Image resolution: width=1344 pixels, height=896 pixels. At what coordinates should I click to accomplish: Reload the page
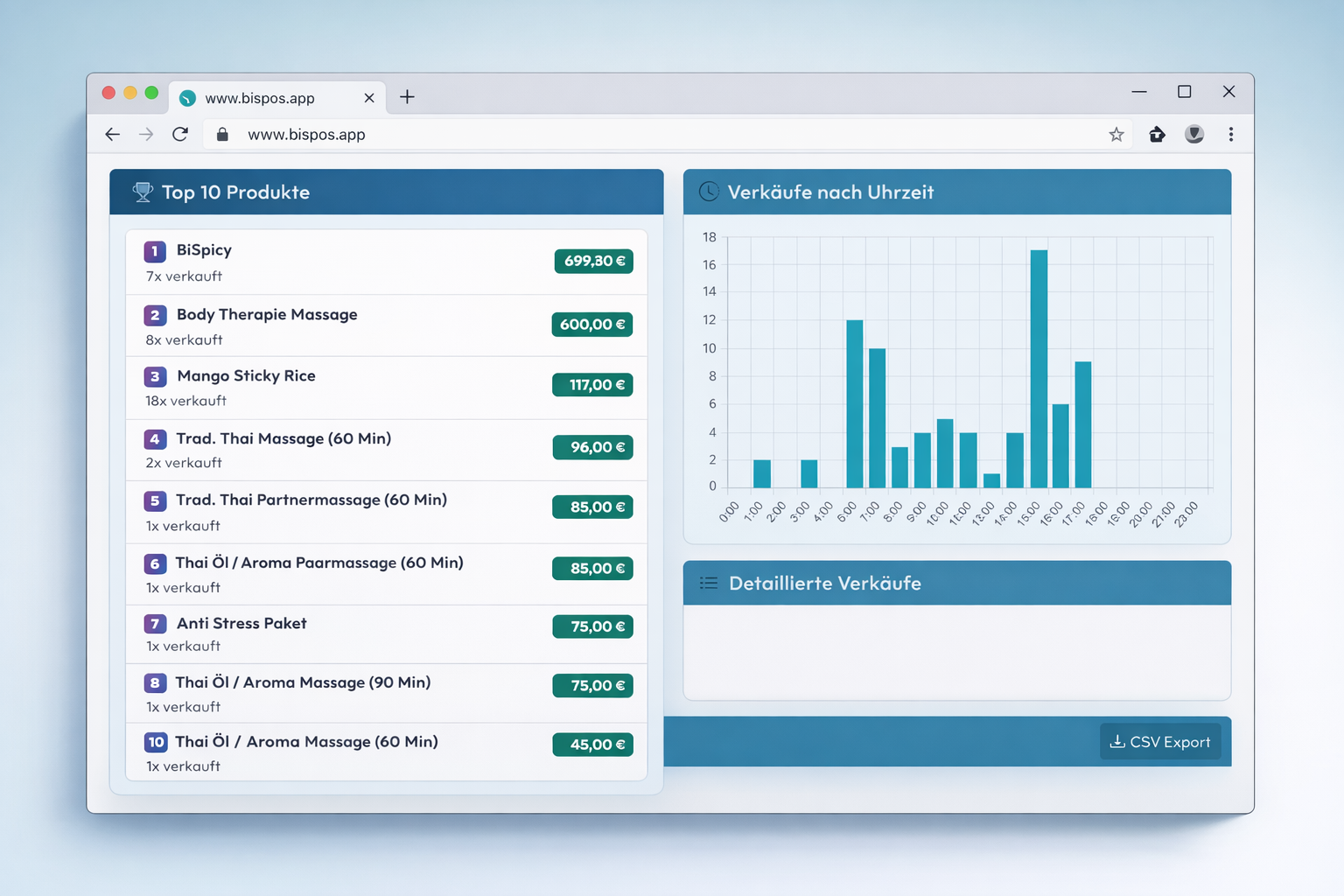(180, 135)
